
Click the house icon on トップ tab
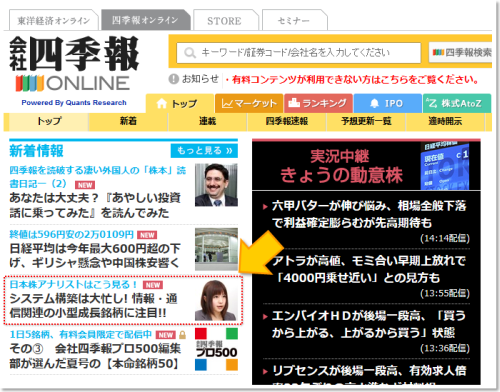coord(161,104)
